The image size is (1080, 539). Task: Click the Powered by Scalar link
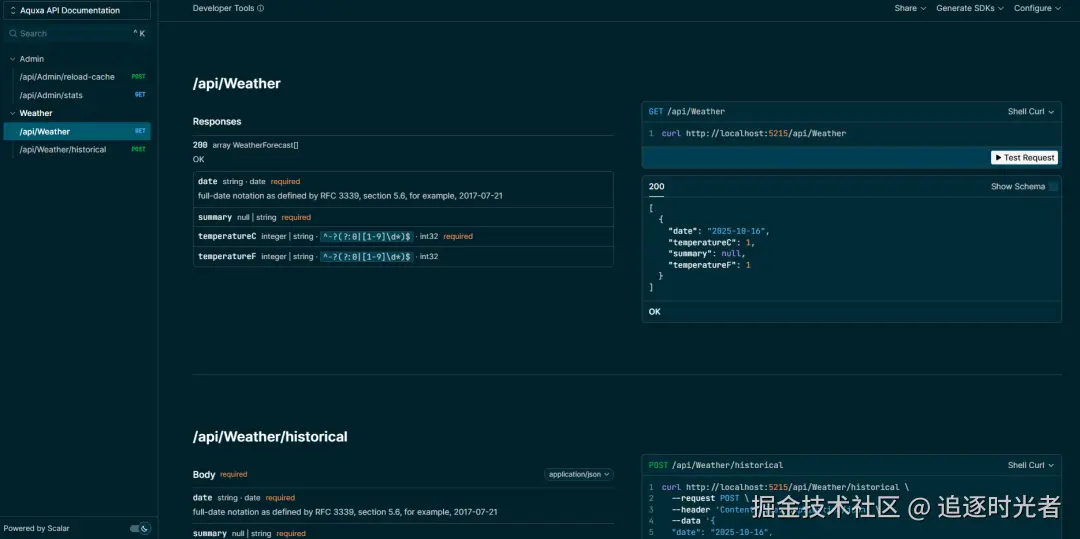pyautogui.click(x=37, y=528)
